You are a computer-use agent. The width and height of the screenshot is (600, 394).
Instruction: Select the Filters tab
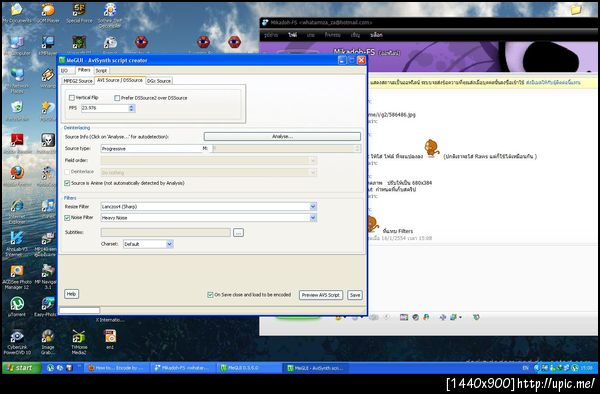click(84, 70)
